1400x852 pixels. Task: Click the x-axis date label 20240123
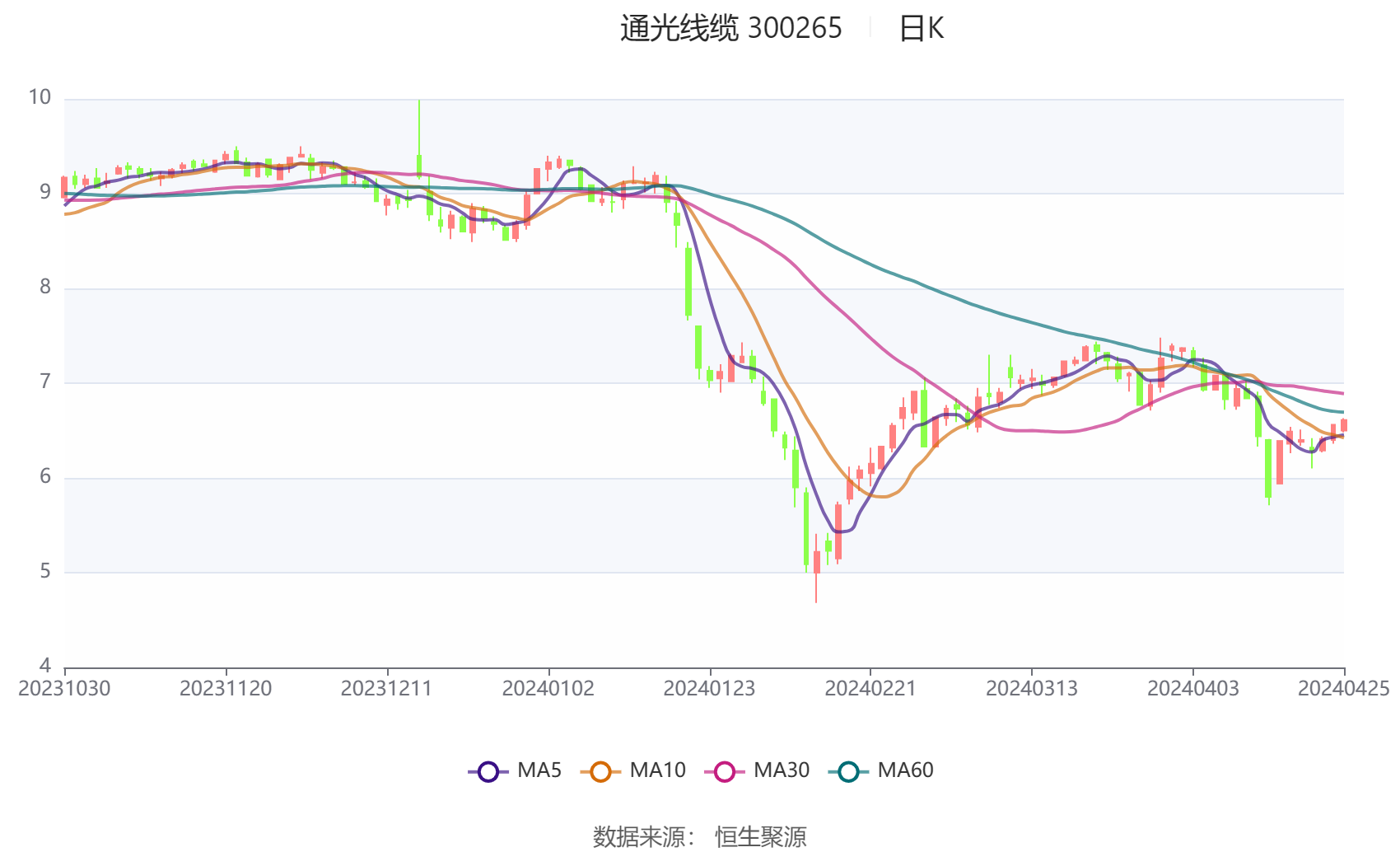(709, 689)
